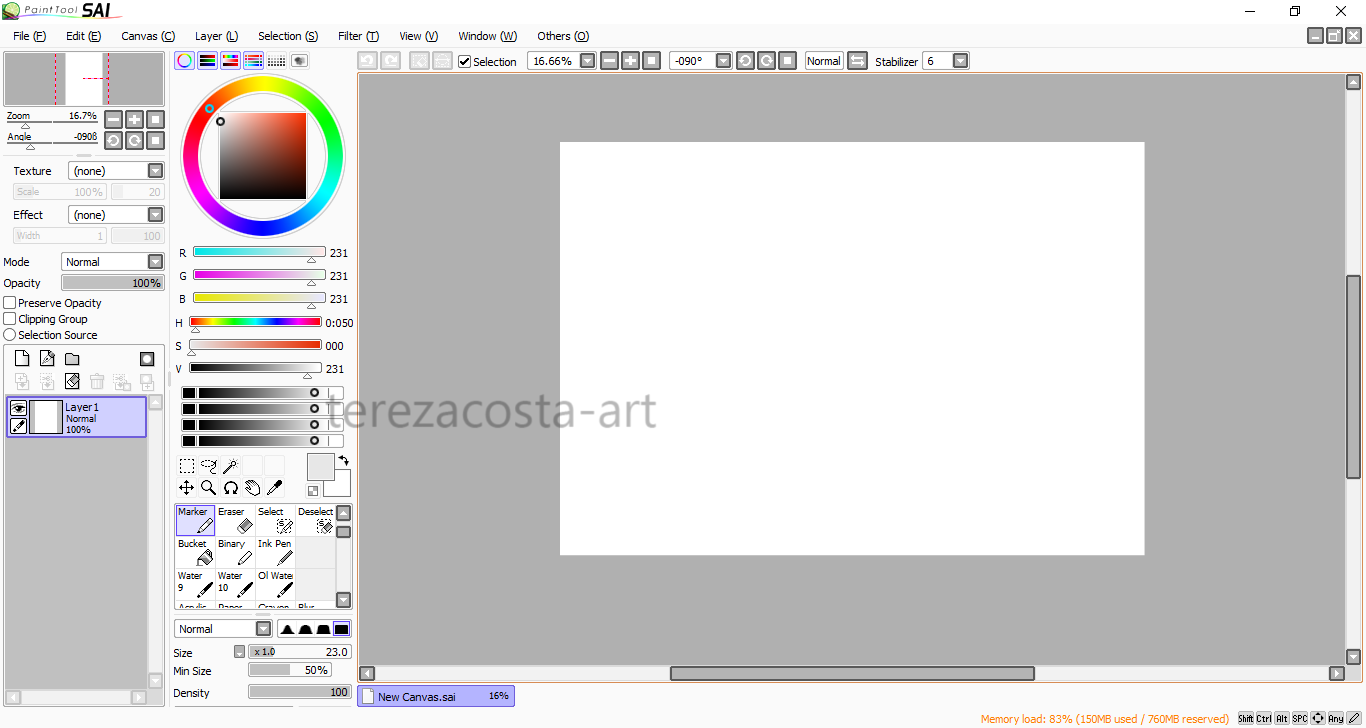Activate the magic wand tool
Image resolution: width=1366 pixels, height=728 pixels.
tap(231, 466)
